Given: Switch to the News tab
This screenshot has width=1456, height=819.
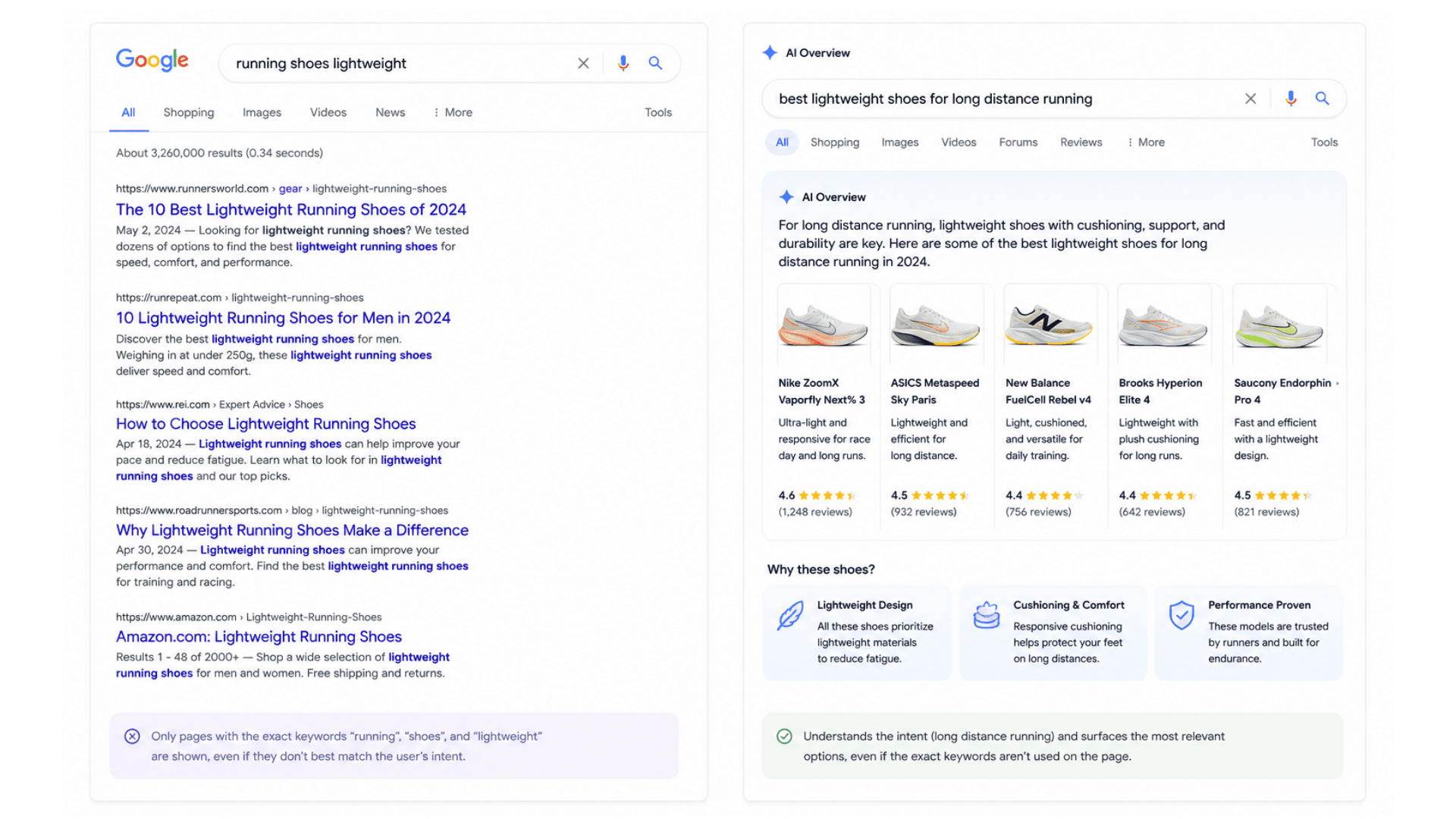Looking at the screenshot, I should [391, 112].
